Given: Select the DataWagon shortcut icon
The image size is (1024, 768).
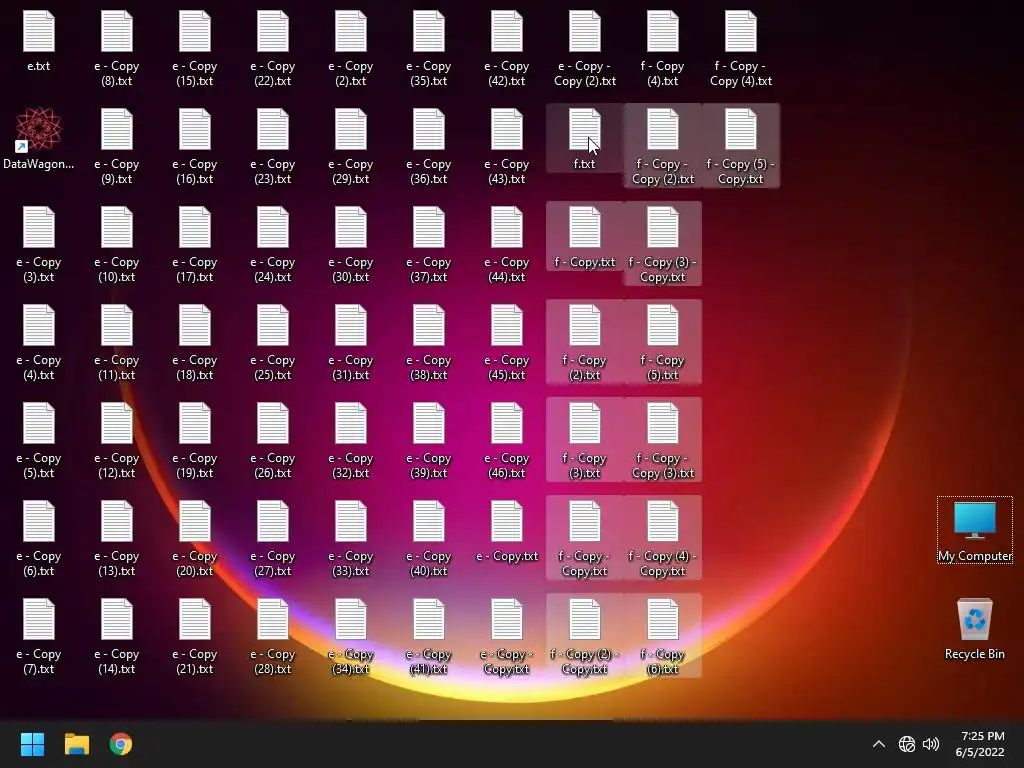Looking at the screenshot, I should 39,138.
